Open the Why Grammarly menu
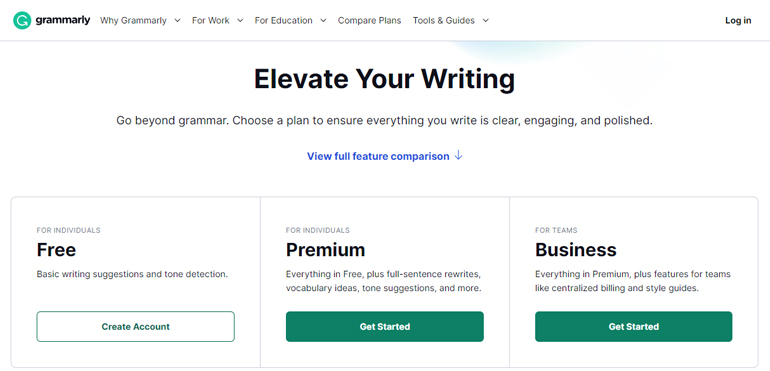 (134, 21)
